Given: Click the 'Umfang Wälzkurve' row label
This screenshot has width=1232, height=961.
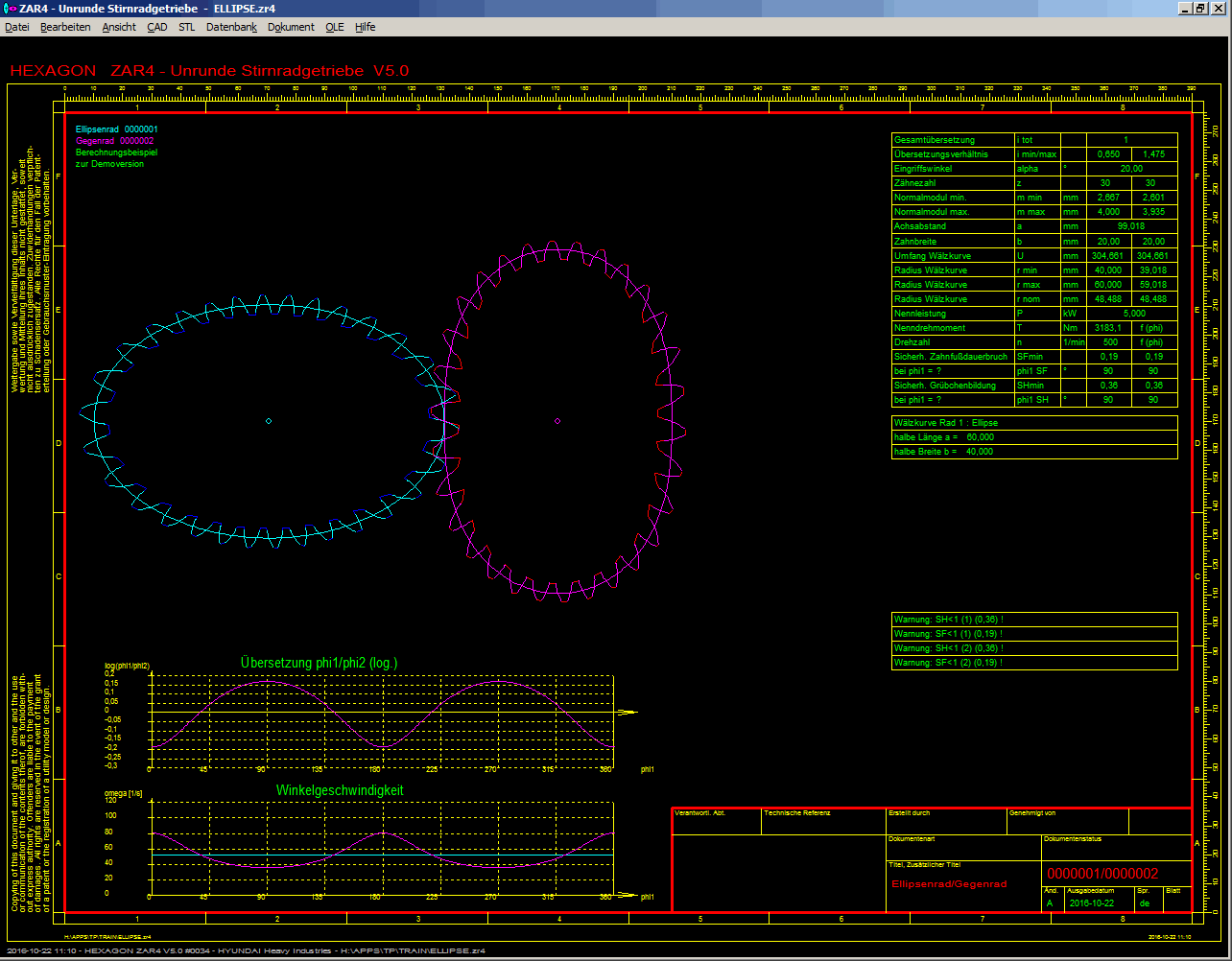Looking at the screenshot, I should point(932,256).
